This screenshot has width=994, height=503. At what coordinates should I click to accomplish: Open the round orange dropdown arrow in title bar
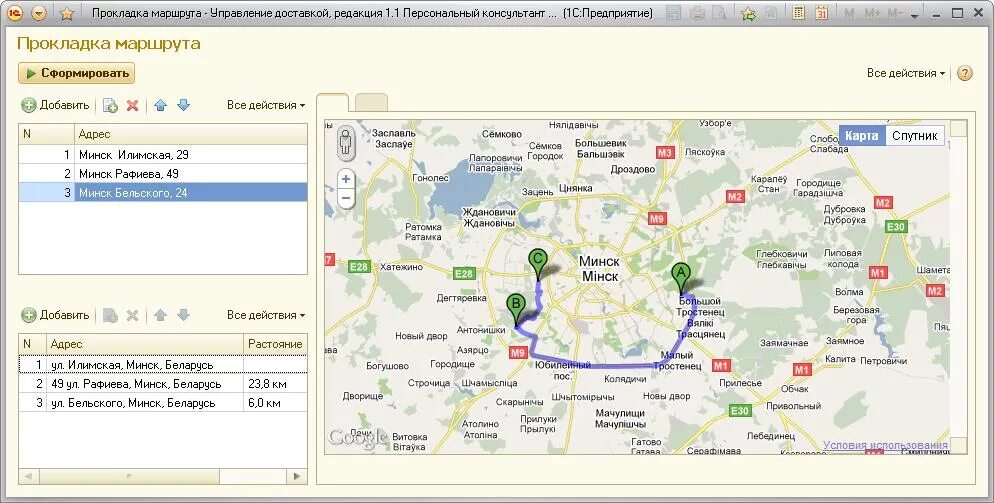[39, 13]
